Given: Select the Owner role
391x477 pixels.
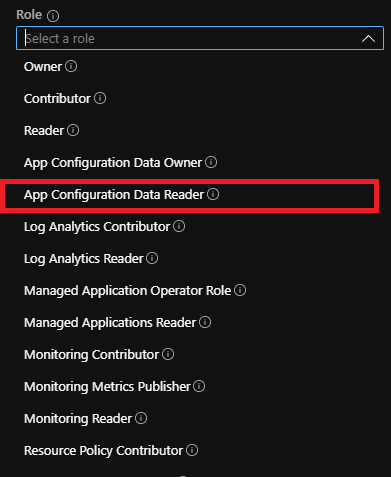Looking at the screenshot, I should (43, 67).
